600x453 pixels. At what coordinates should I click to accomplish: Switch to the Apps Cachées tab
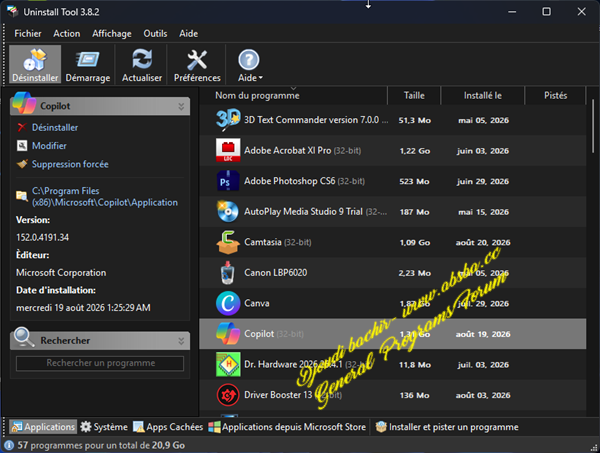point(168,427)
